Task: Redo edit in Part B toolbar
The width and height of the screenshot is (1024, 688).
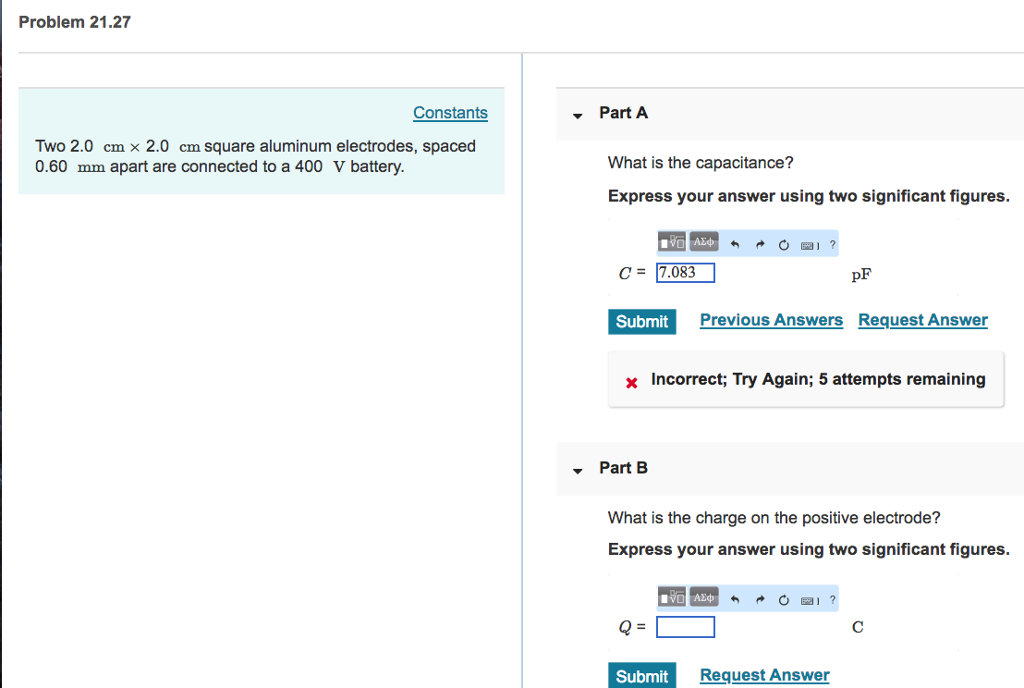Action: pos(760,599)
